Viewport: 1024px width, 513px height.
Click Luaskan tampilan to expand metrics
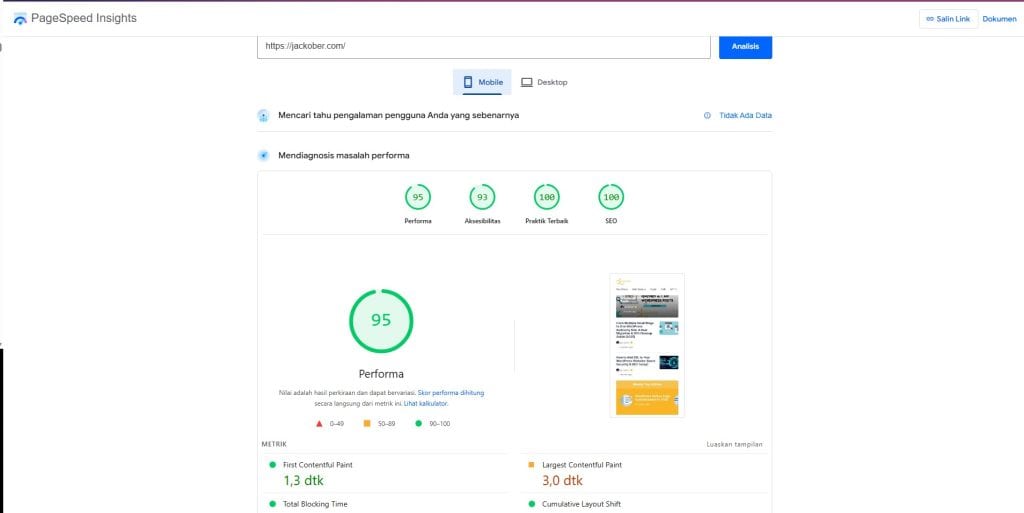click(x=735, y=444)
